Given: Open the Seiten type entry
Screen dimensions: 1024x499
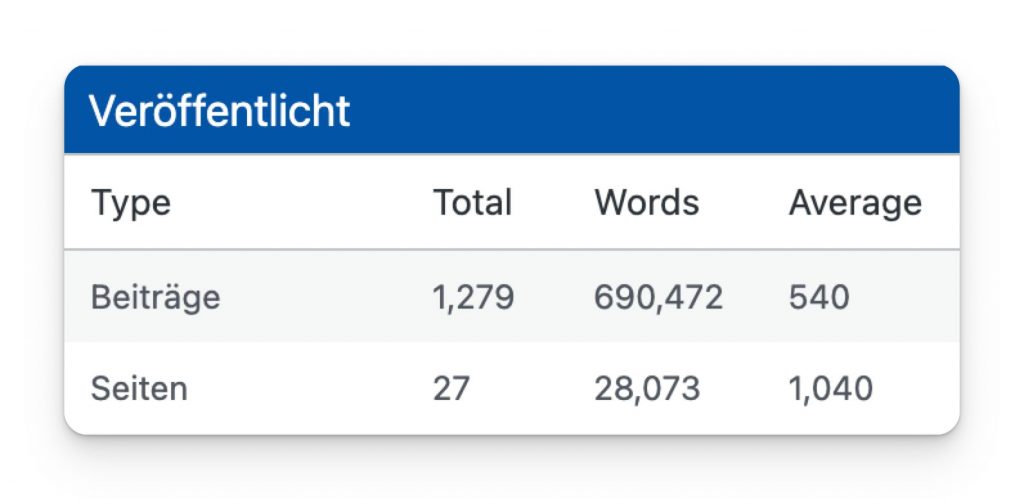Looking at the screenshot, I should click(139, 388).
